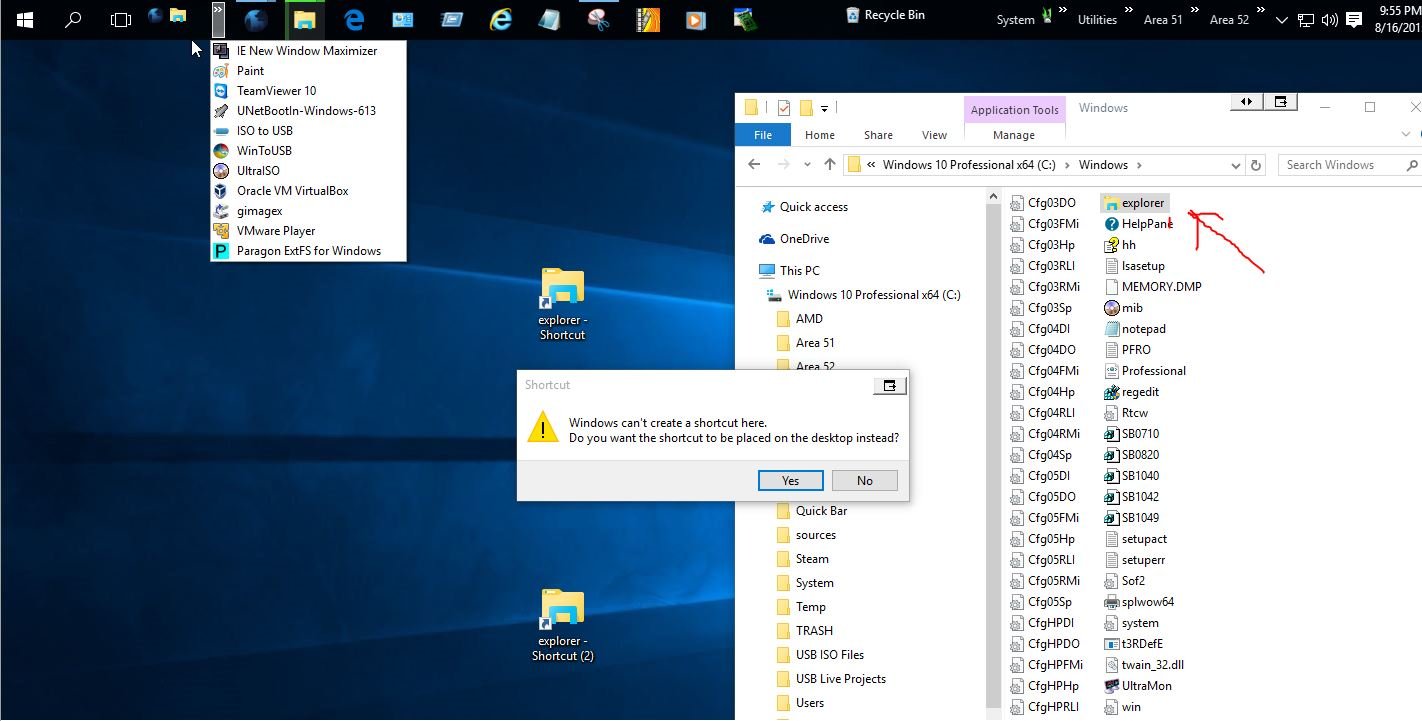The width and height of the screenshot is (1422, 721).
Task: Switch to File Explorer taskbar button
Action: coord(305,19)
